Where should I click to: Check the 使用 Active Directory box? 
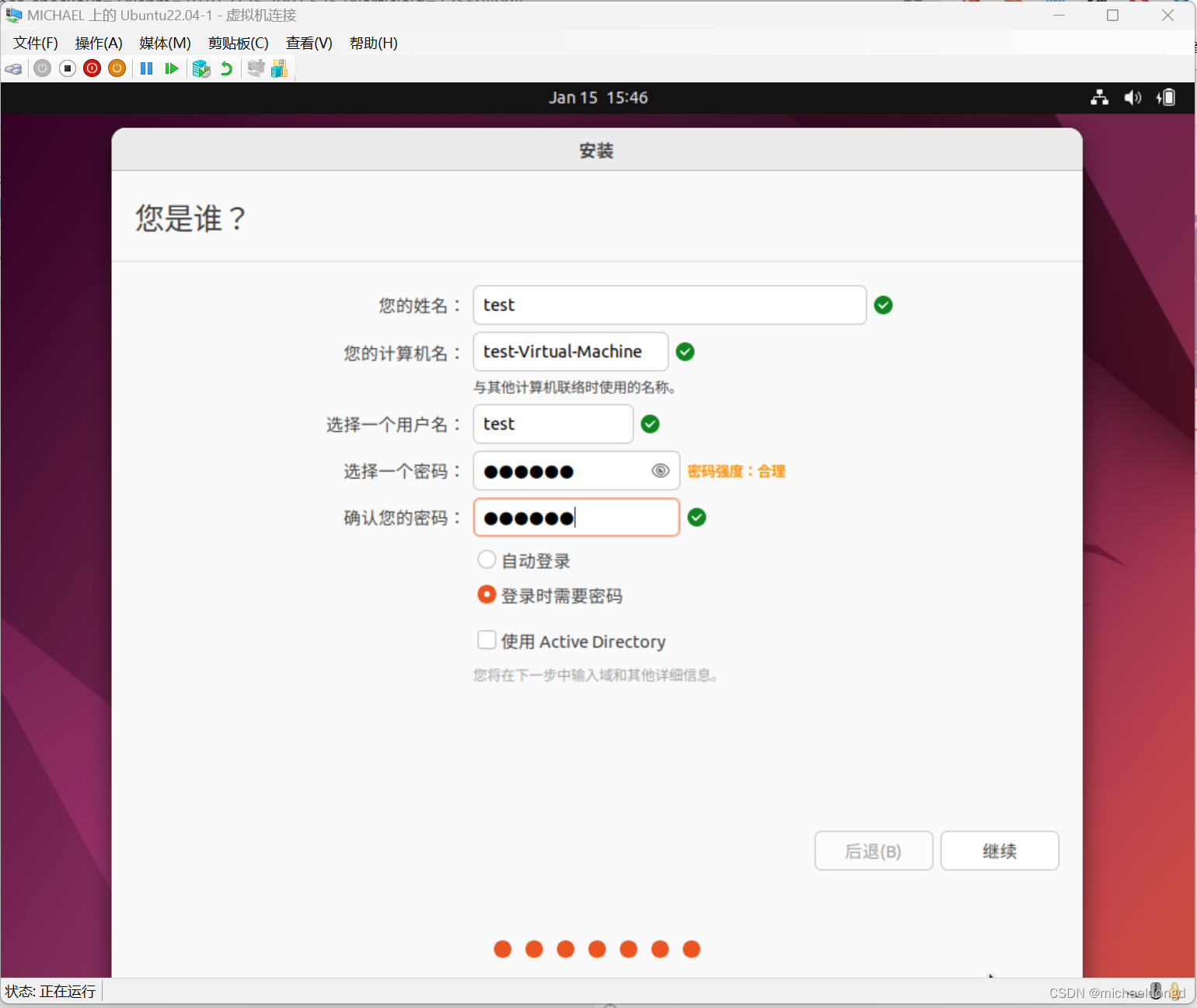[487, 640]
